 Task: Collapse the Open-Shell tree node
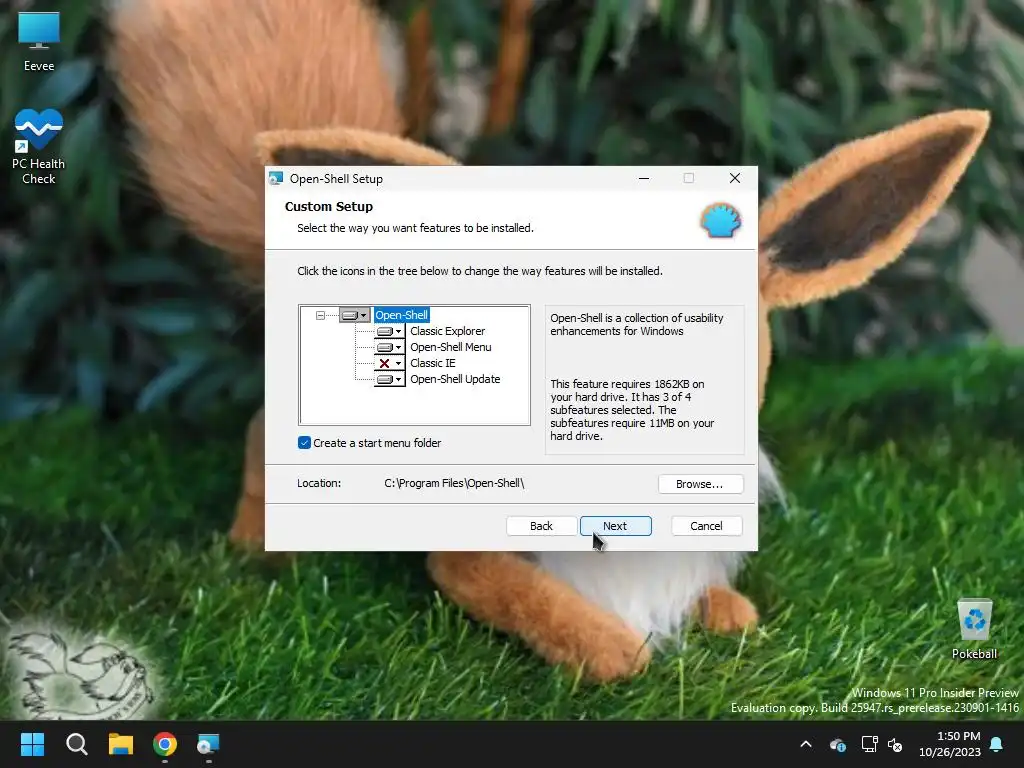click(320, 315)
